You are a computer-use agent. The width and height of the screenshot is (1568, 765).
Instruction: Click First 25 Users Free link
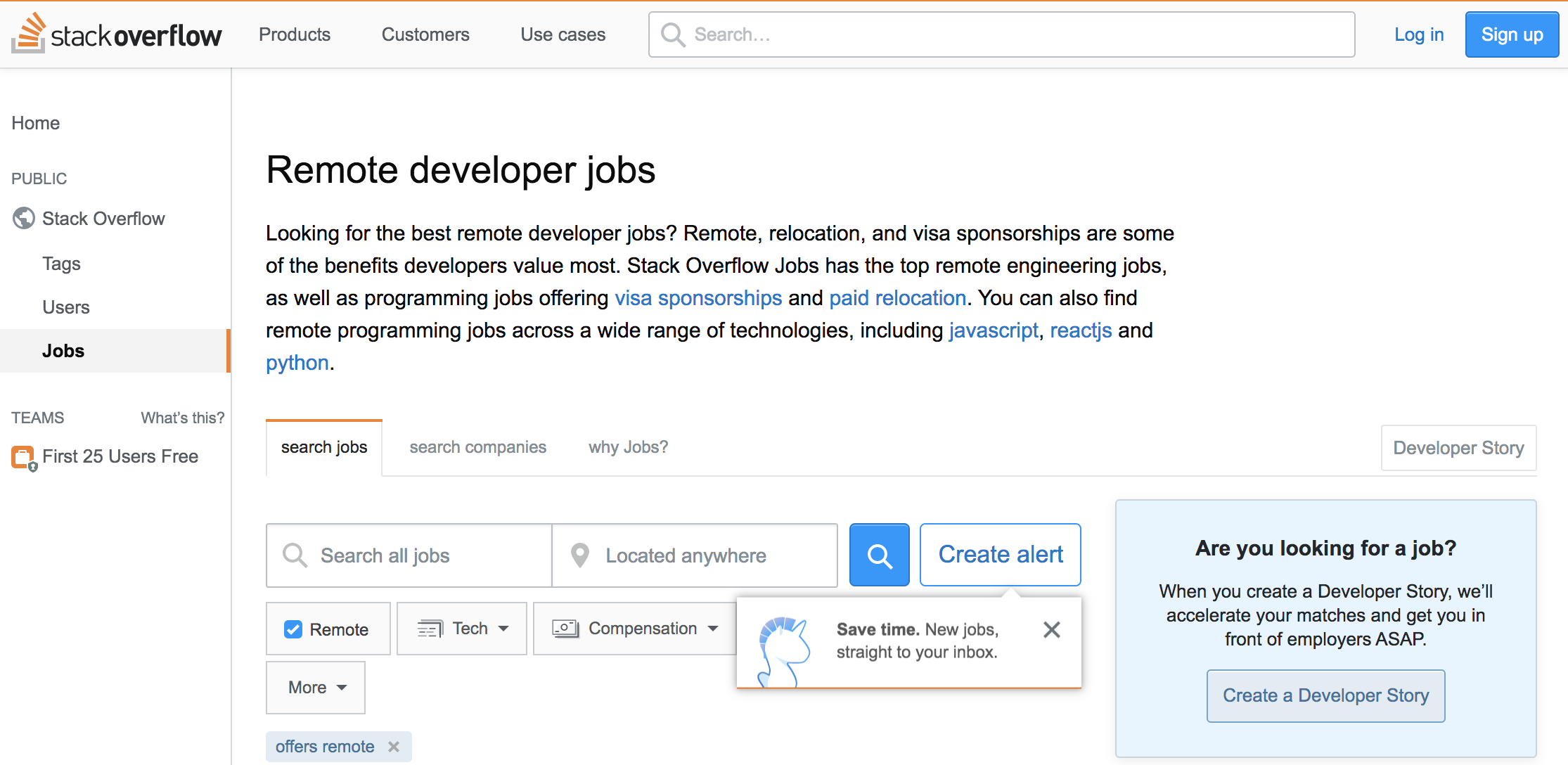(x=120, y=456)
